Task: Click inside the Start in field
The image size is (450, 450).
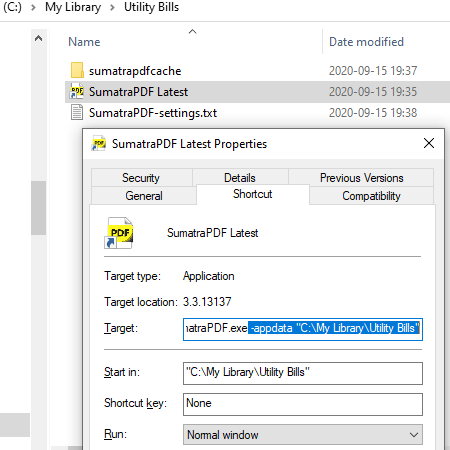Action: (303, 373)
